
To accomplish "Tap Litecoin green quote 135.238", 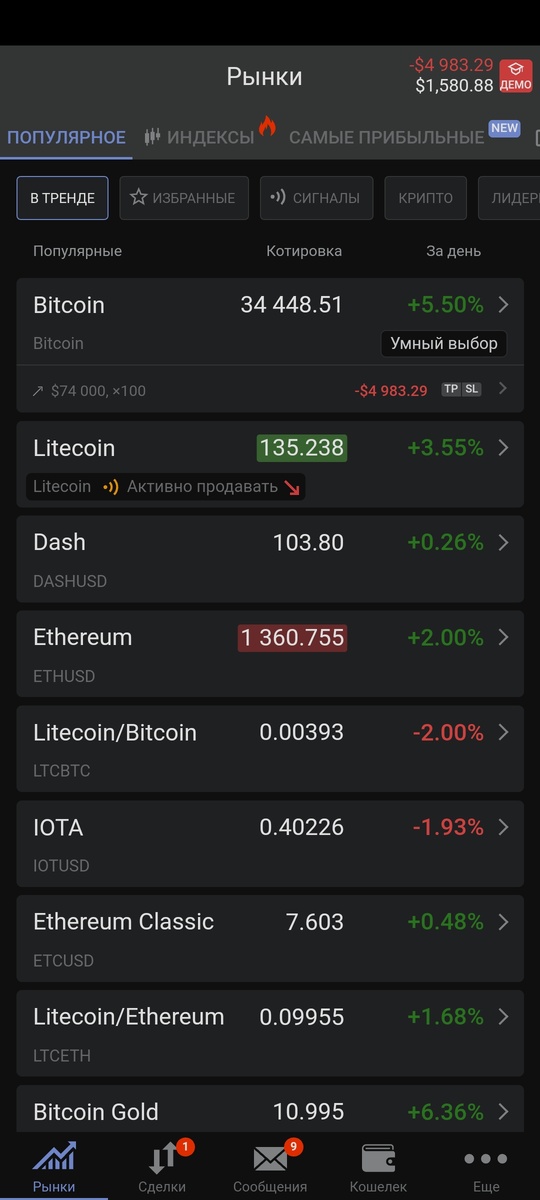I will (x=302, y=447).
